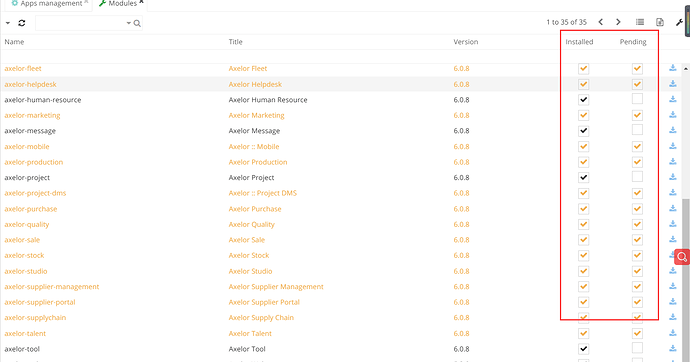Click install icon for axelor-project

click(x=673, y=177)
